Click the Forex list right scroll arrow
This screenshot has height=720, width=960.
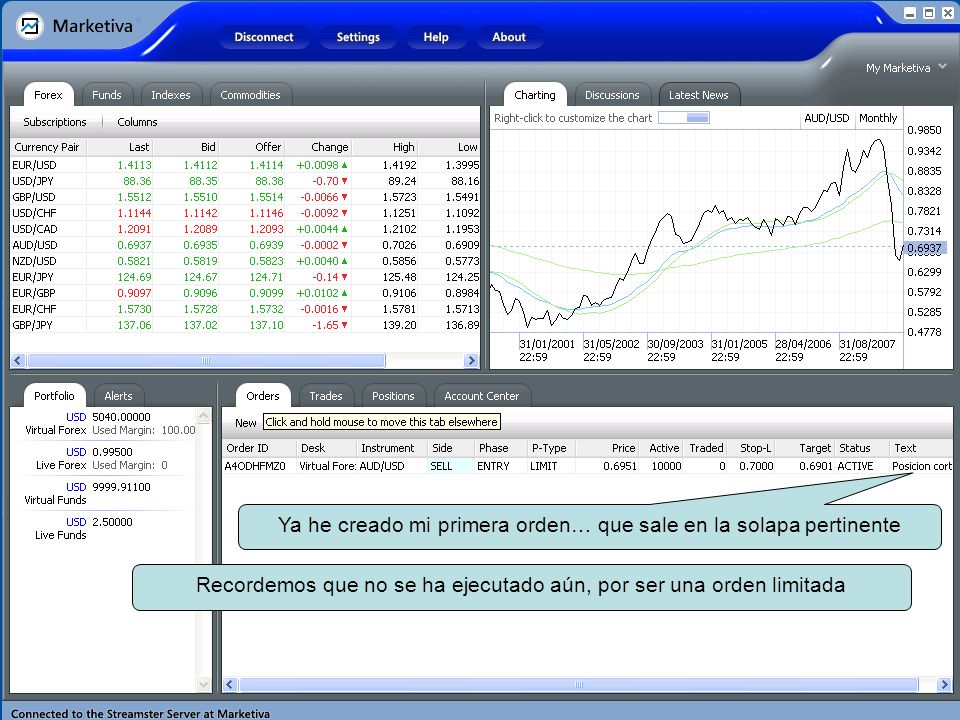[x=471, y=361]
